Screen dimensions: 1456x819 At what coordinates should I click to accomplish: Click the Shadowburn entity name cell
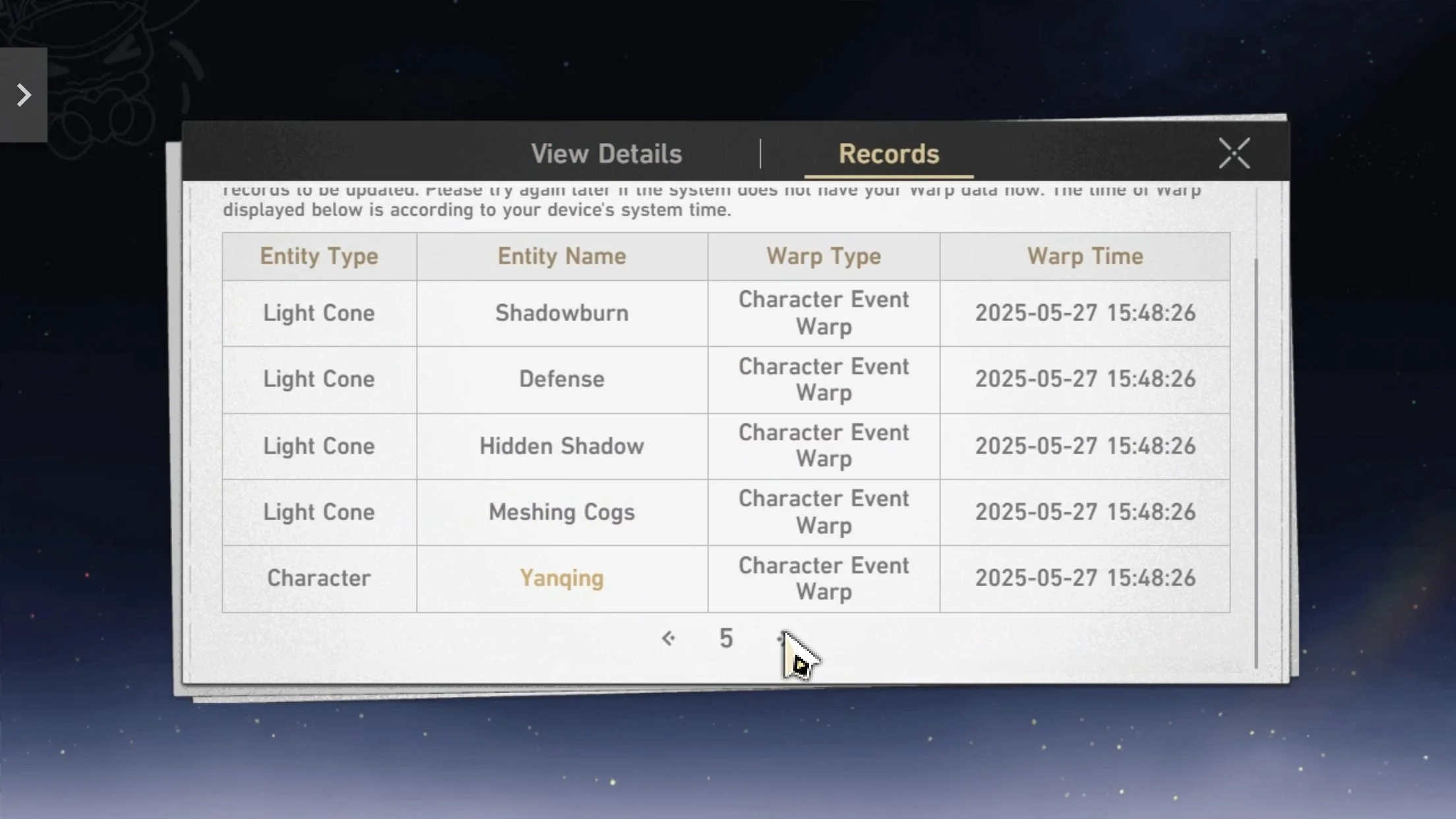coord(561,313)
